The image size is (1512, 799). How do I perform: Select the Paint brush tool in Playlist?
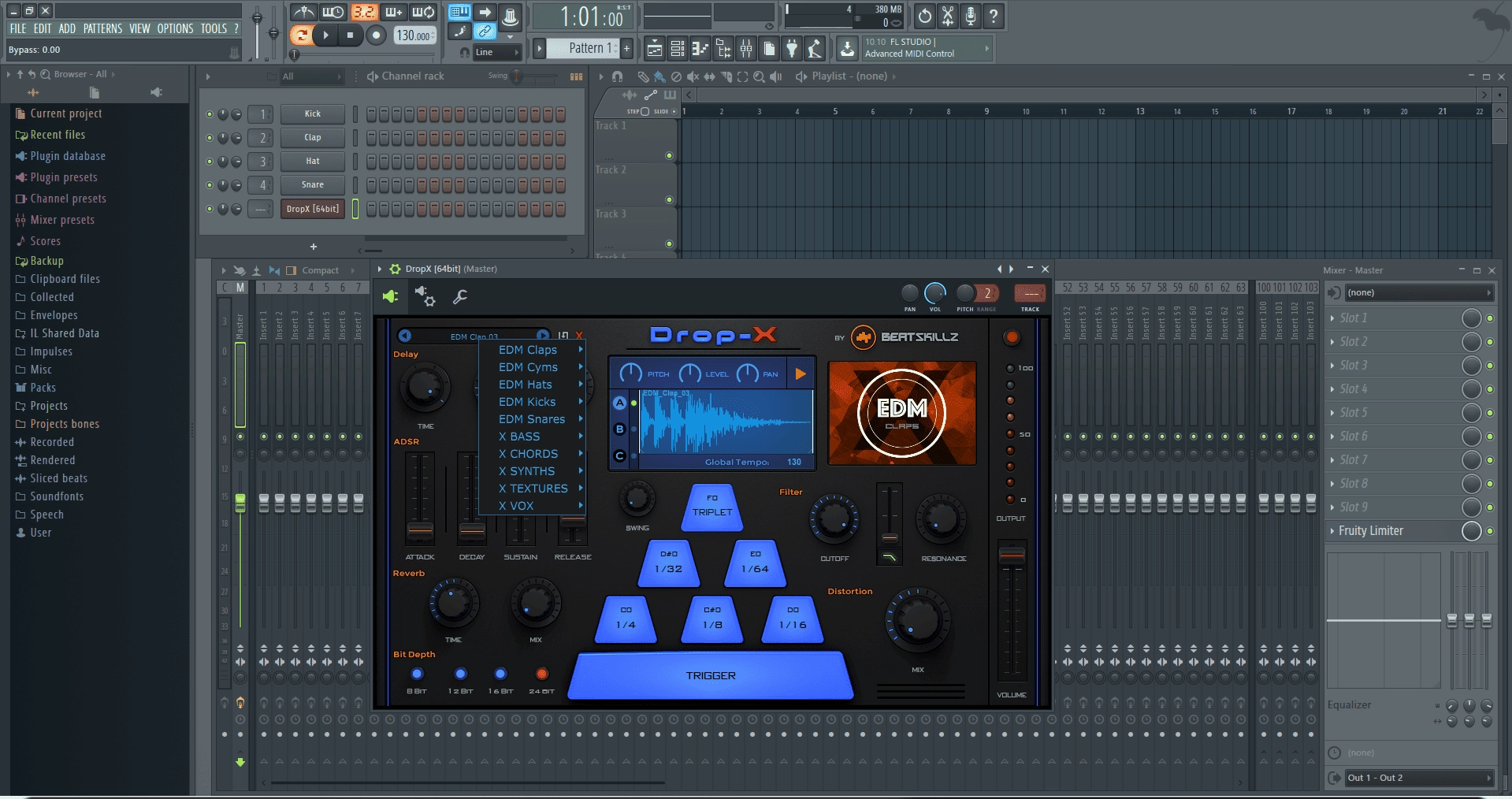659,76
